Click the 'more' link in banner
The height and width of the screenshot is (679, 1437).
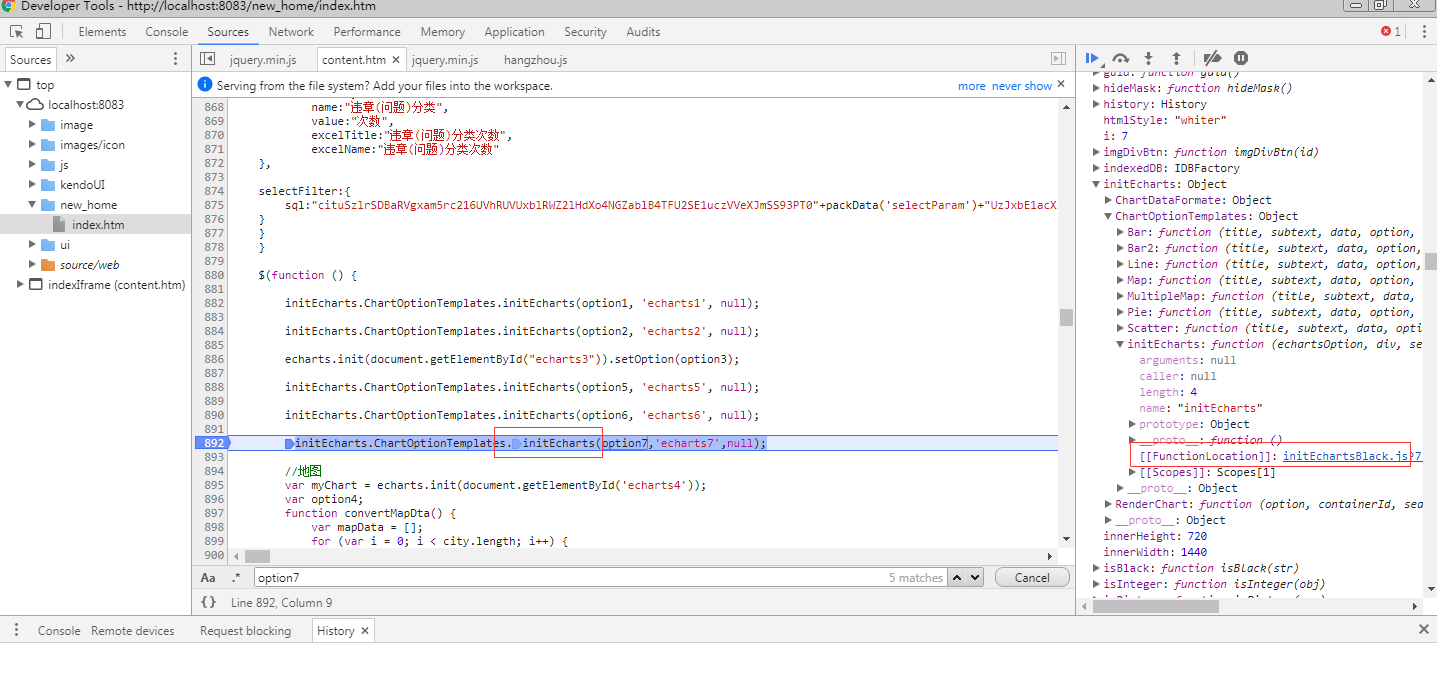pos(971,86)
